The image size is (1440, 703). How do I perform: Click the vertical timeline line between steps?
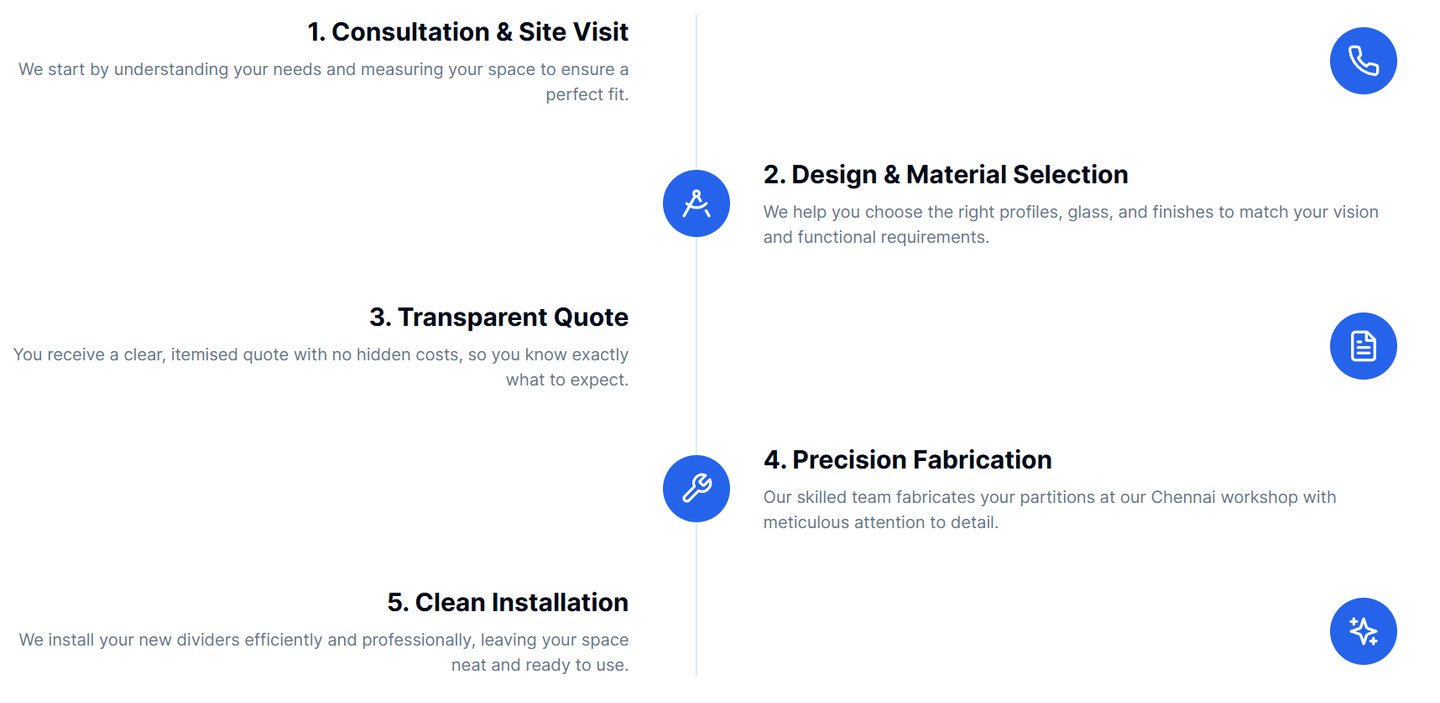[696, 347]
